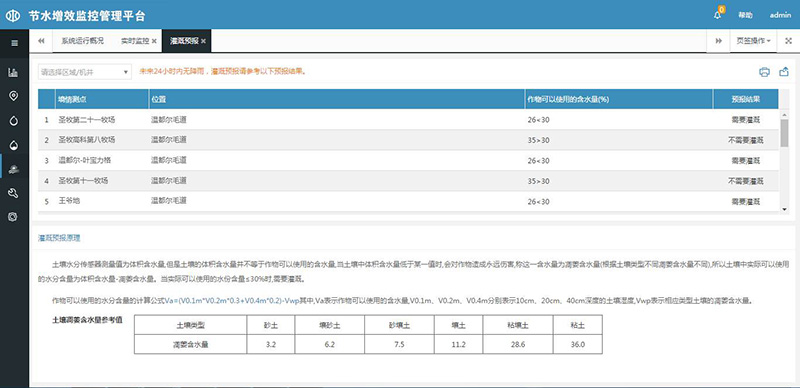The height and width of the screenshot is (388, 800).
Task: Click 温都尔毛道 location in 温都尔-叶宝力格 row
Action: 168,160
